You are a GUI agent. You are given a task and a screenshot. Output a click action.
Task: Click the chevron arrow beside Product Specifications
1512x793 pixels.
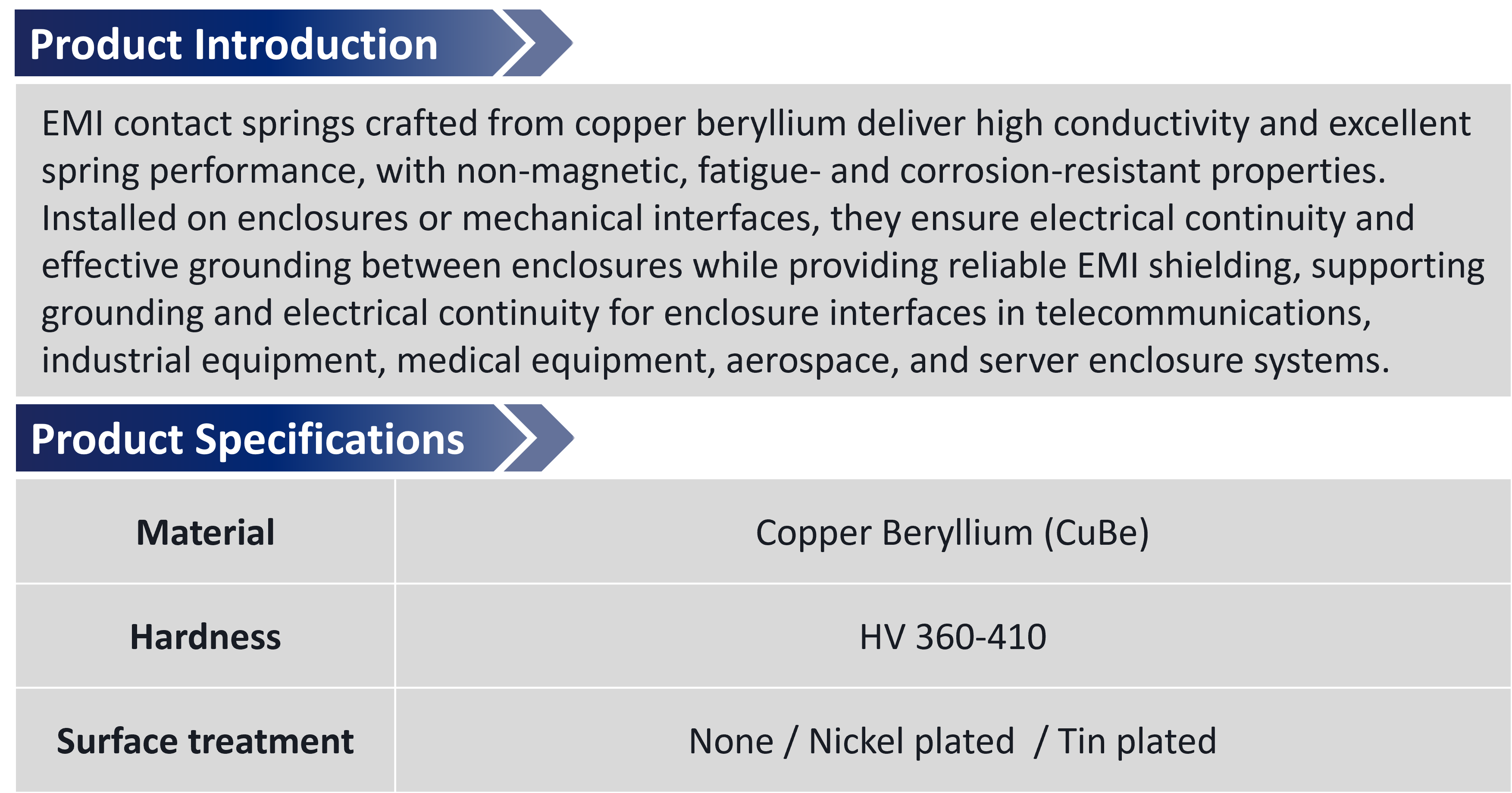pyautogui.click(x=538, y=438)
